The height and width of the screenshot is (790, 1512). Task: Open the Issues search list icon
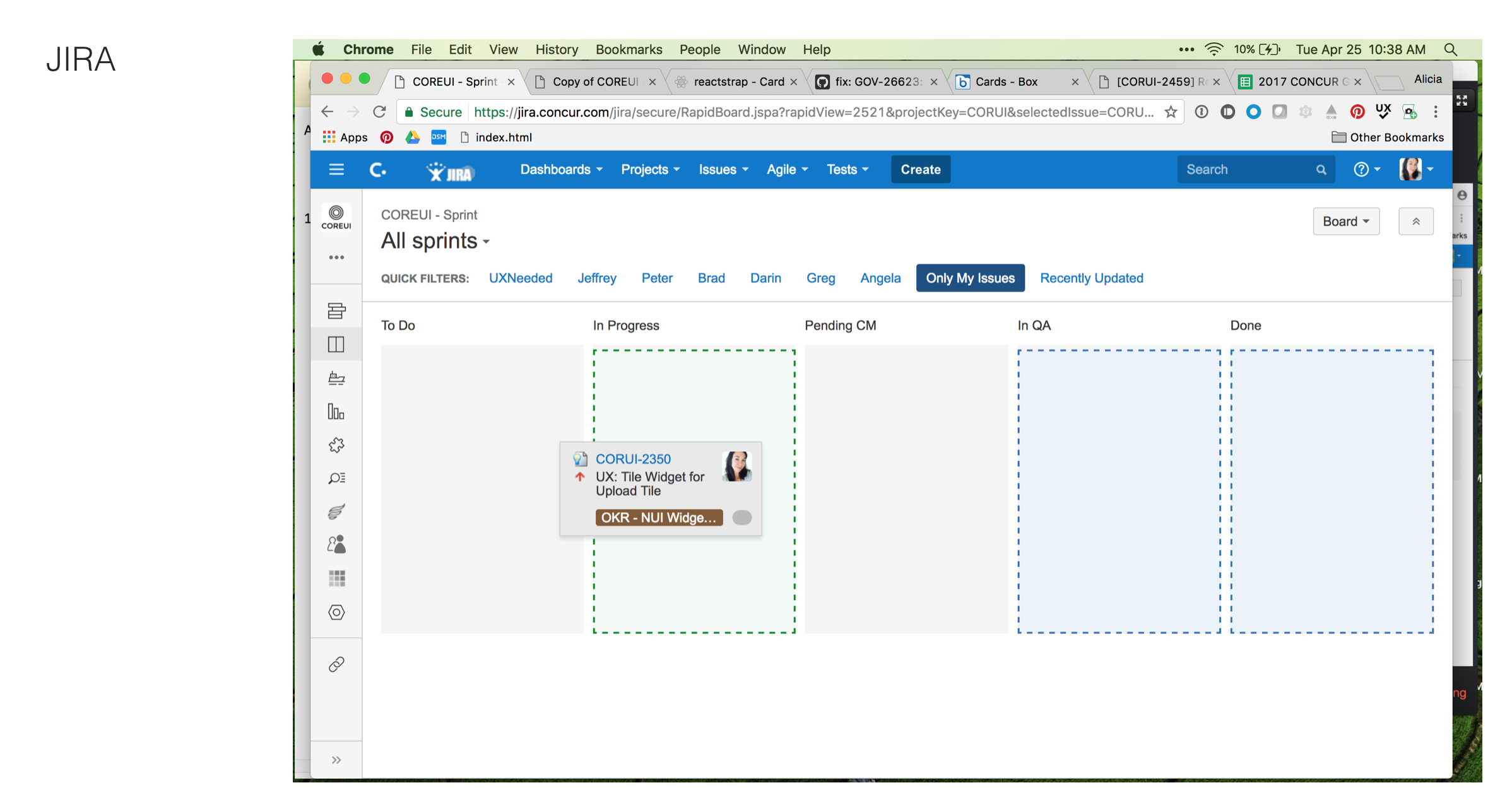tap(336, 478)
